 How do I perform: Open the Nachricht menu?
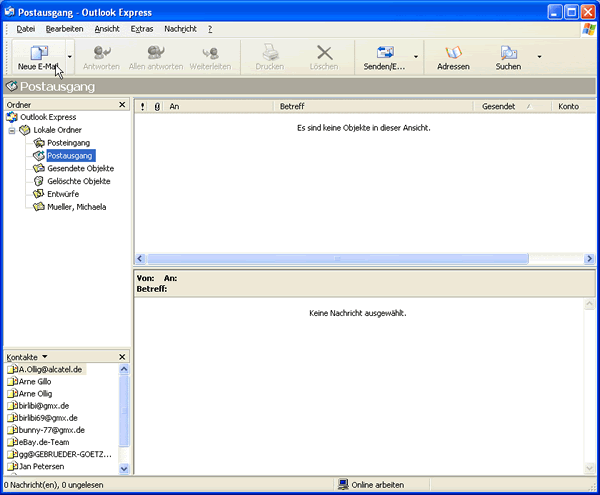click(x=180, y=29)
